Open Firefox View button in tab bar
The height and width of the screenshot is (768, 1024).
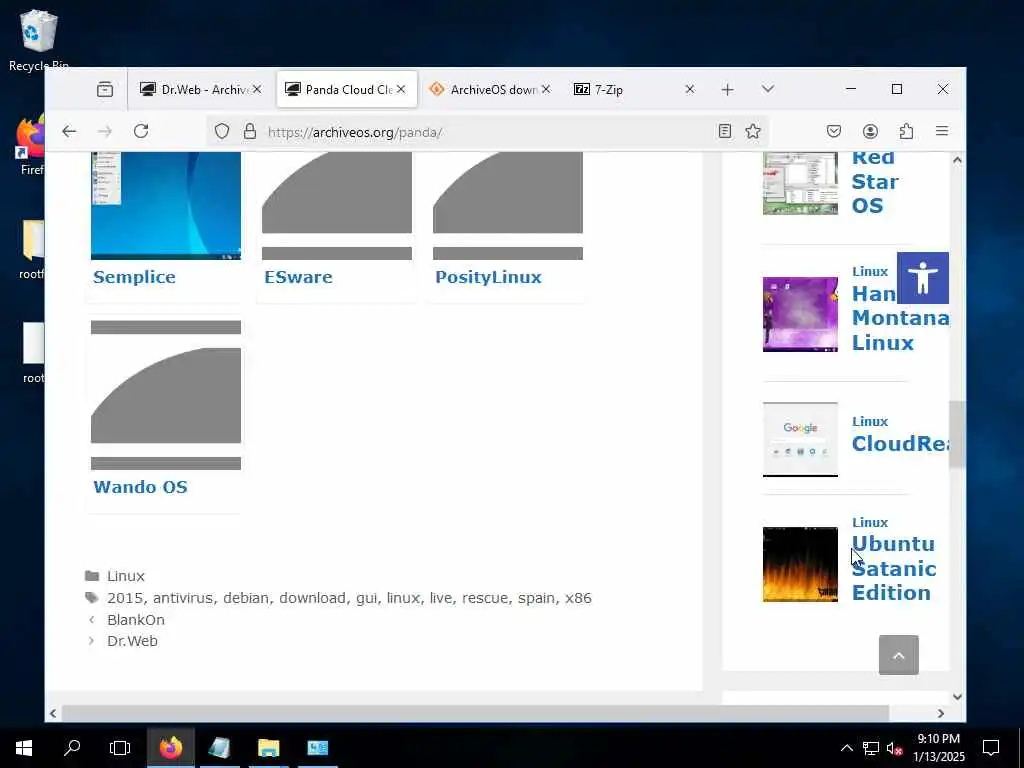[104, 89]
